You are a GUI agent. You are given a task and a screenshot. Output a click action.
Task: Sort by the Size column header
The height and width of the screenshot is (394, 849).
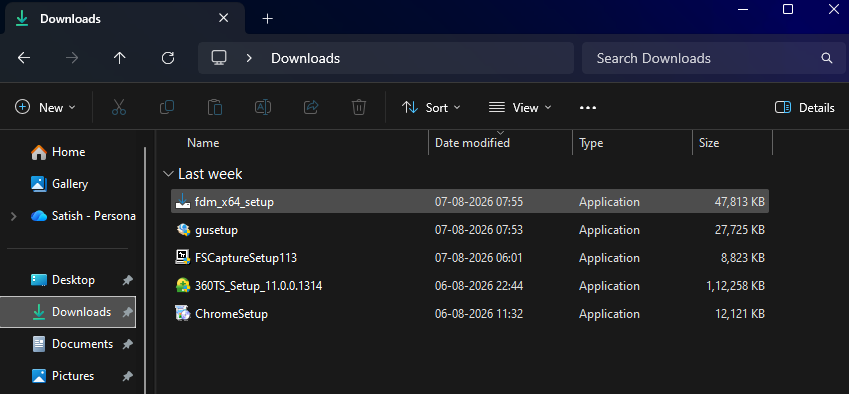coord(709,143)
